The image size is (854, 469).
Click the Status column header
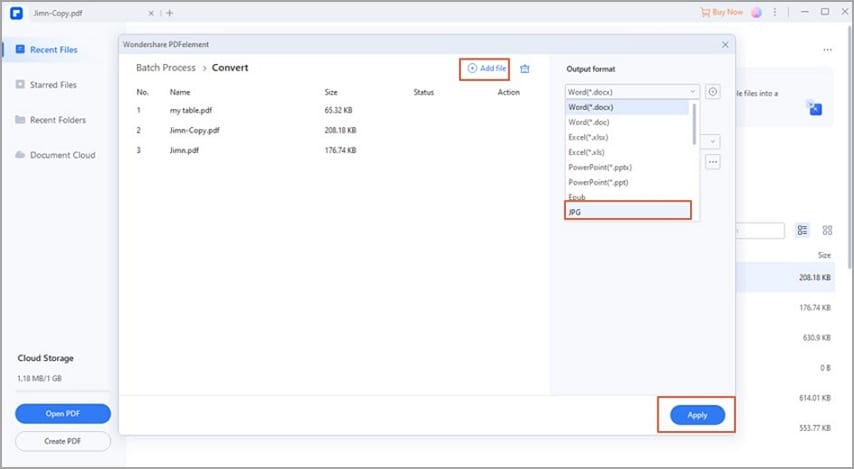coord(423,92)
